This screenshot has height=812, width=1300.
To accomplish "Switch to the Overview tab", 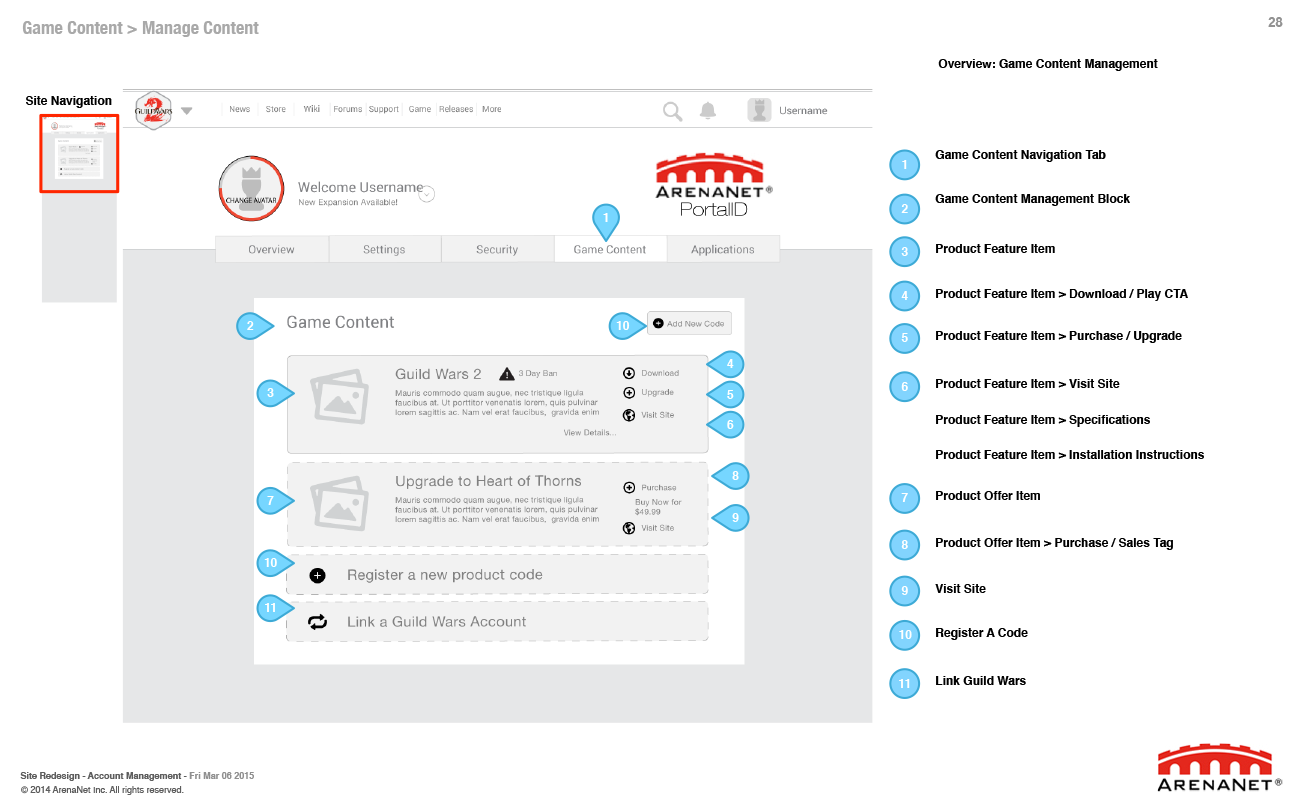I will [272, 249].
